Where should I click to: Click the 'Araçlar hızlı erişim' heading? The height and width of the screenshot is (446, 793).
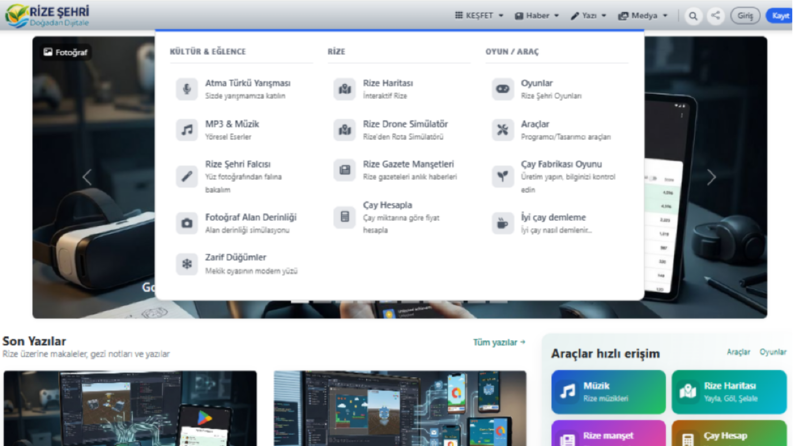tap(605, 353)
